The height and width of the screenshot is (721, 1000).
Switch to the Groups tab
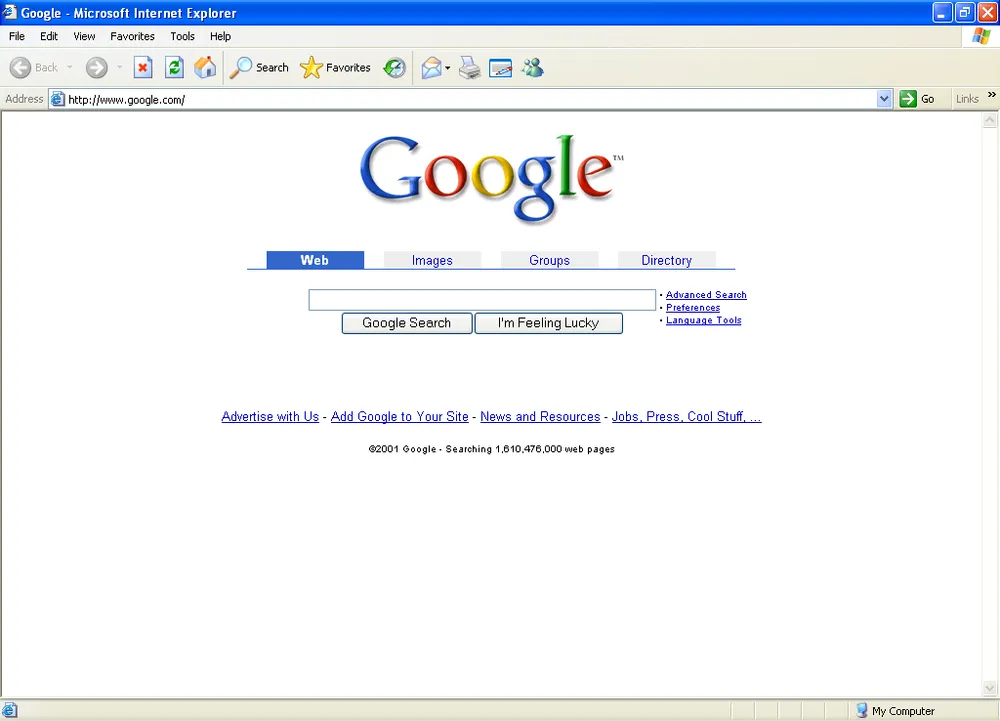[x=549, y=260]
